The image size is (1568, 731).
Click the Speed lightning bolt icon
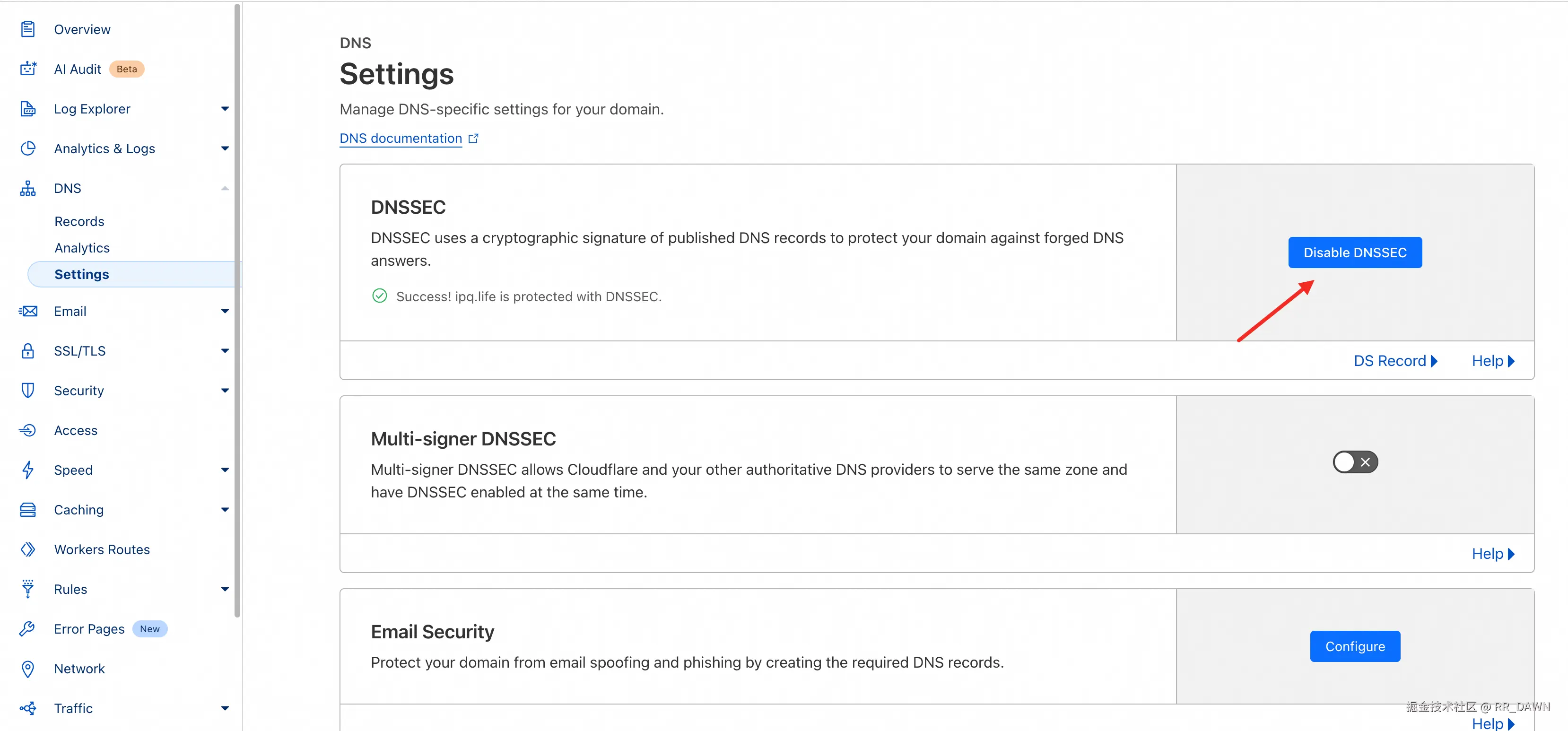pyautogui.click(x=28, y=470)
